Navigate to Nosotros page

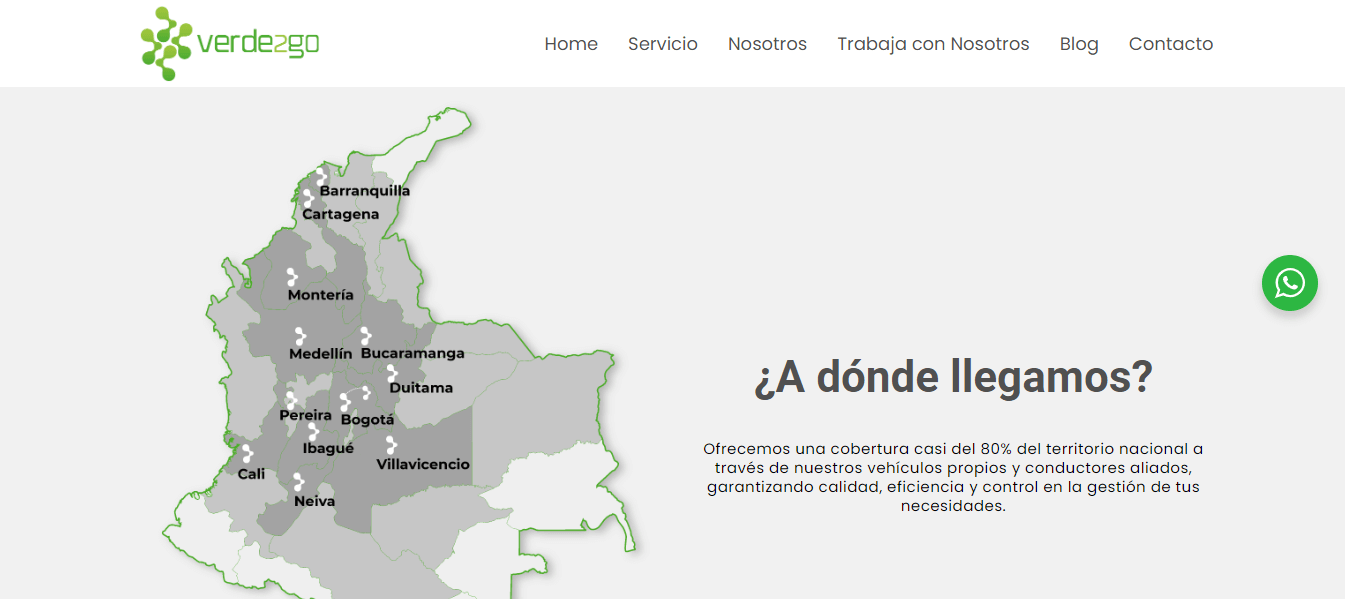point(767,44)
